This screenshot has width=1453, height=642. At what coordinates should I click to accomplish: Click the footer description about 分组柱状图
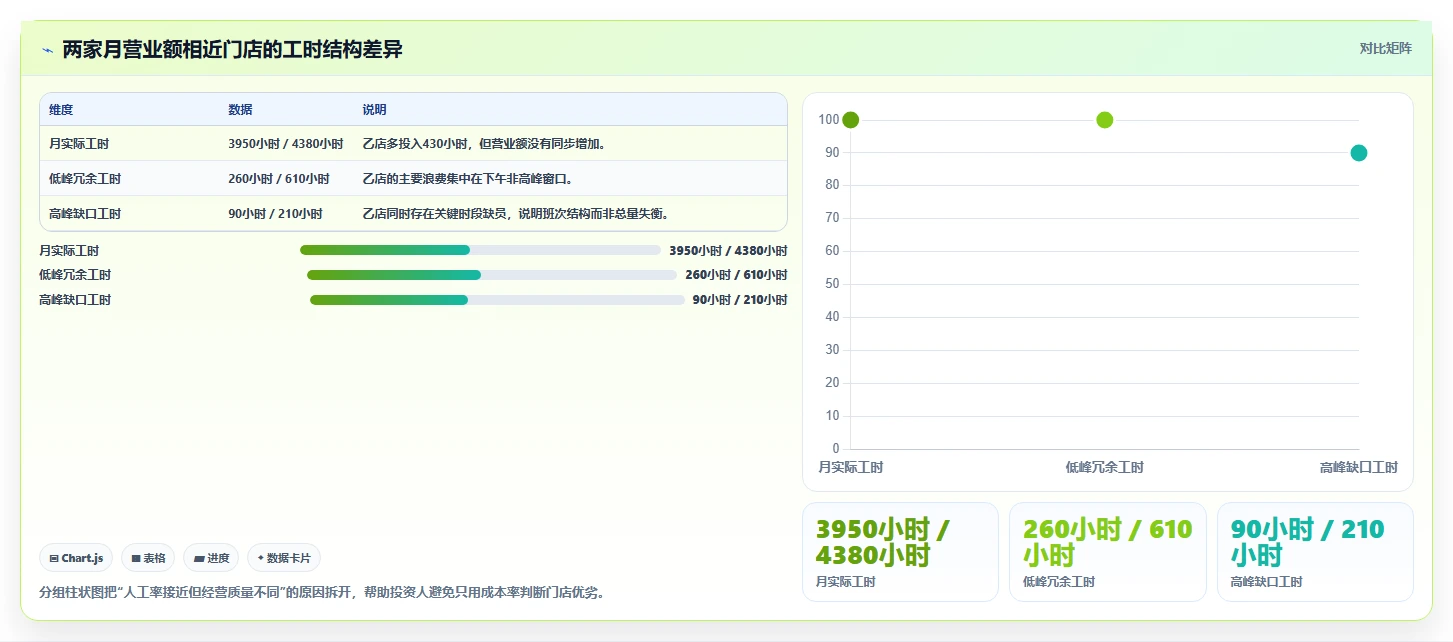(322, 592)
